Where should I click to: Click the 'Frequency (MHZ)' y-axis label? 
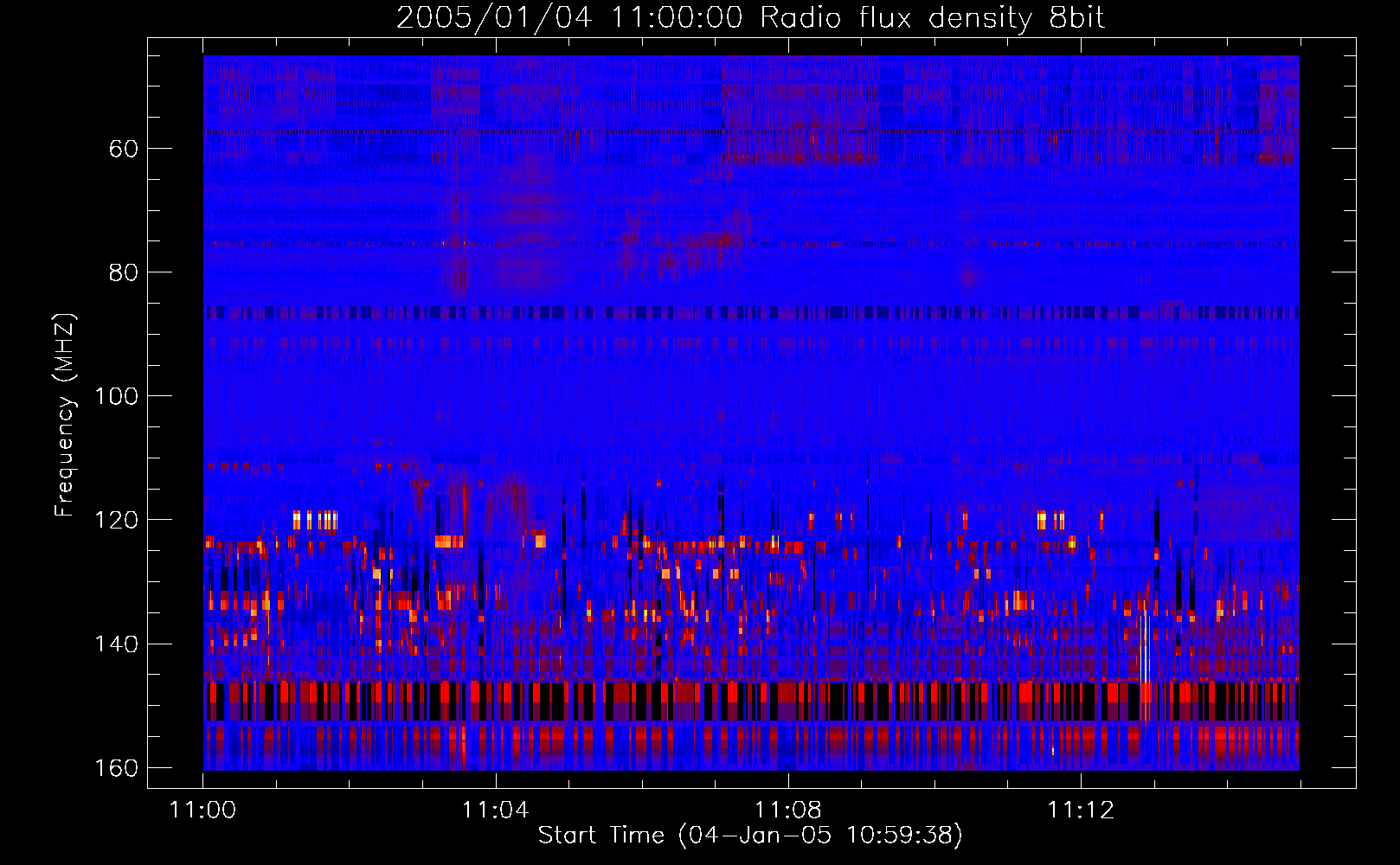coord(65,414)
